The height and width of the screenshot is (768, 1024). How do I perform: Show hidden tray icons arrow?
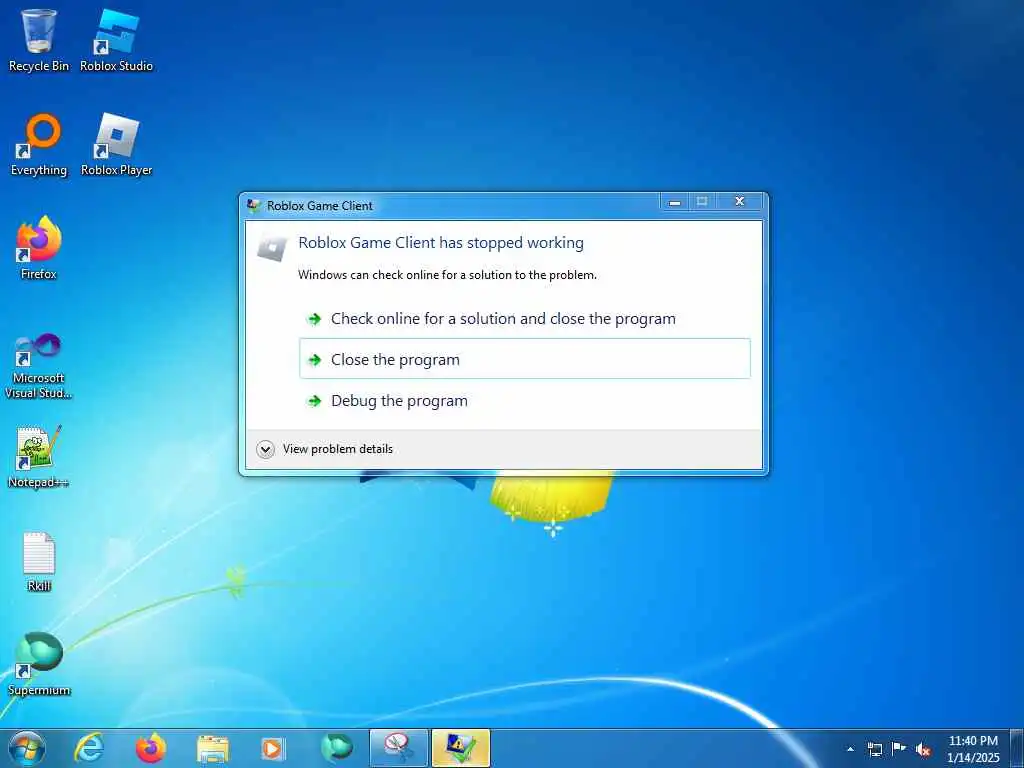click(850, 749)
